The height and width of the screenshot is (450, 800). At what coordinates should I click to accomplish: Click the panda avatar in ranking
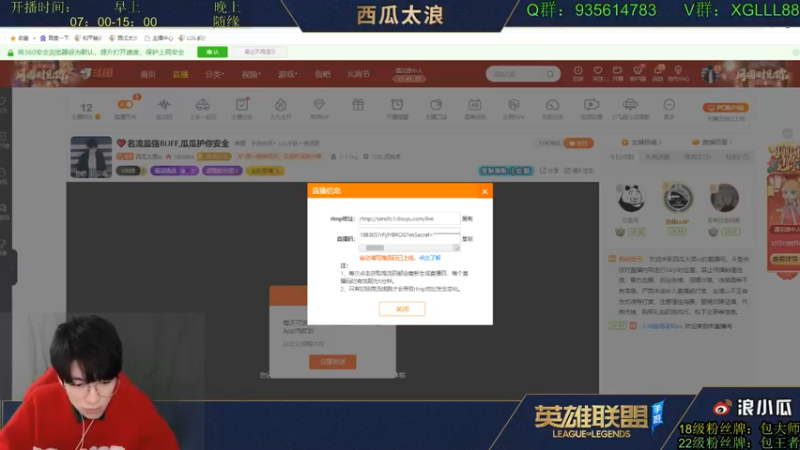click(631, 198)
